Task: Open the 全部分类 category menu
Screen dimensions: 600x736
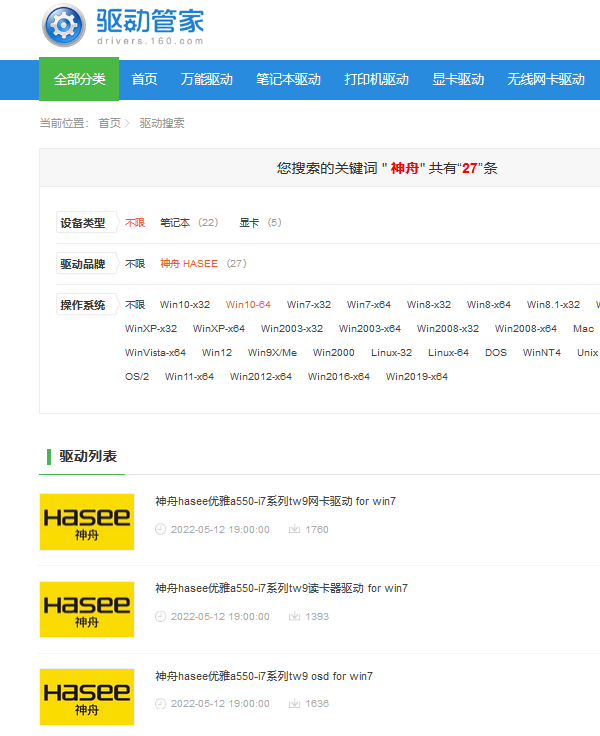Action: (x=79, y=79)
